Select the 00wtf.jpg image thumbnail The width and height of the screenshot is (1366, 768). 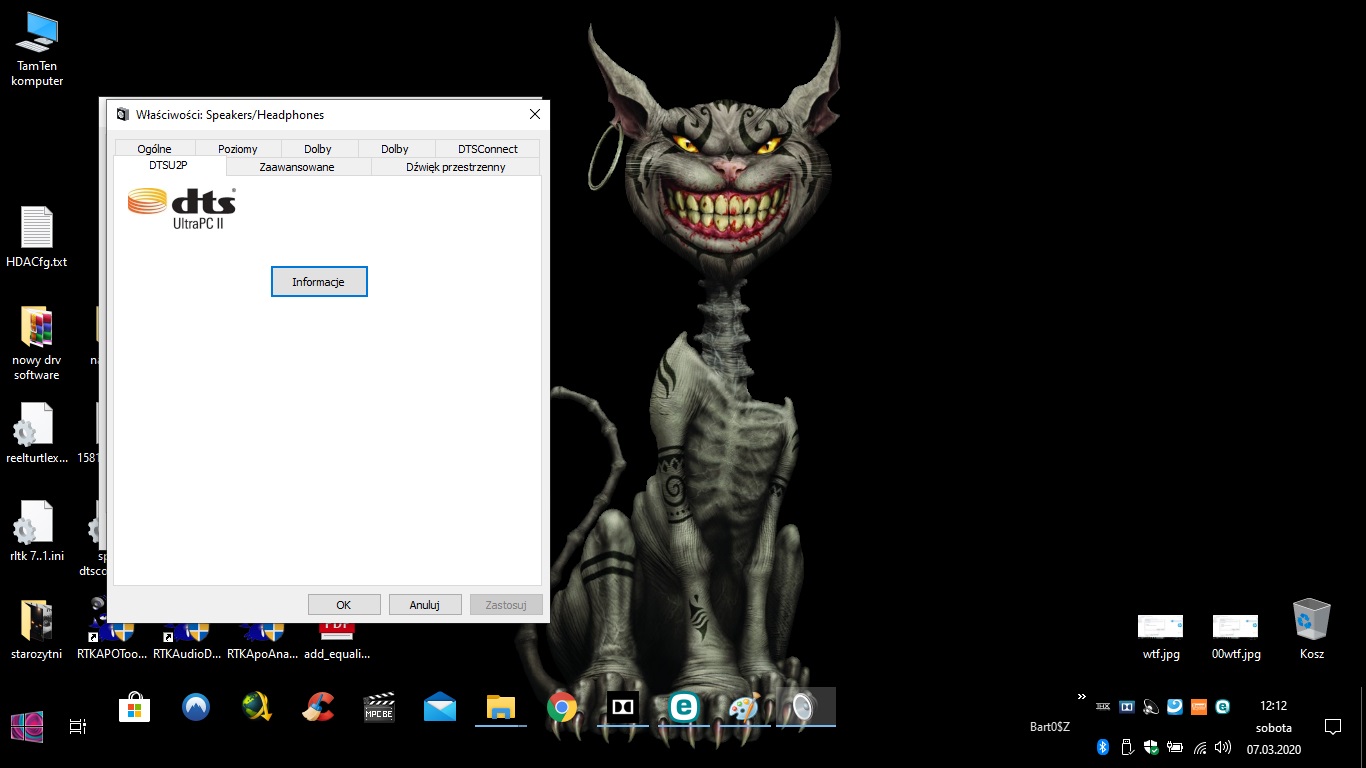point(1236,637)
